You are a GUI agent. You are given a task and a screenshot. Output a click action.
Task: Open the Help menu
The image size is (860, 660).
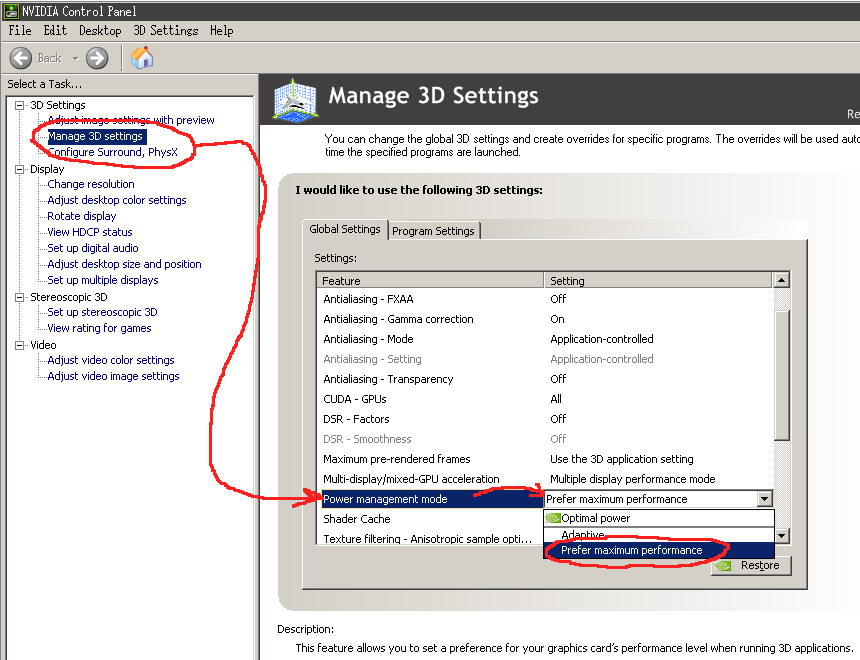pos(222,31)
